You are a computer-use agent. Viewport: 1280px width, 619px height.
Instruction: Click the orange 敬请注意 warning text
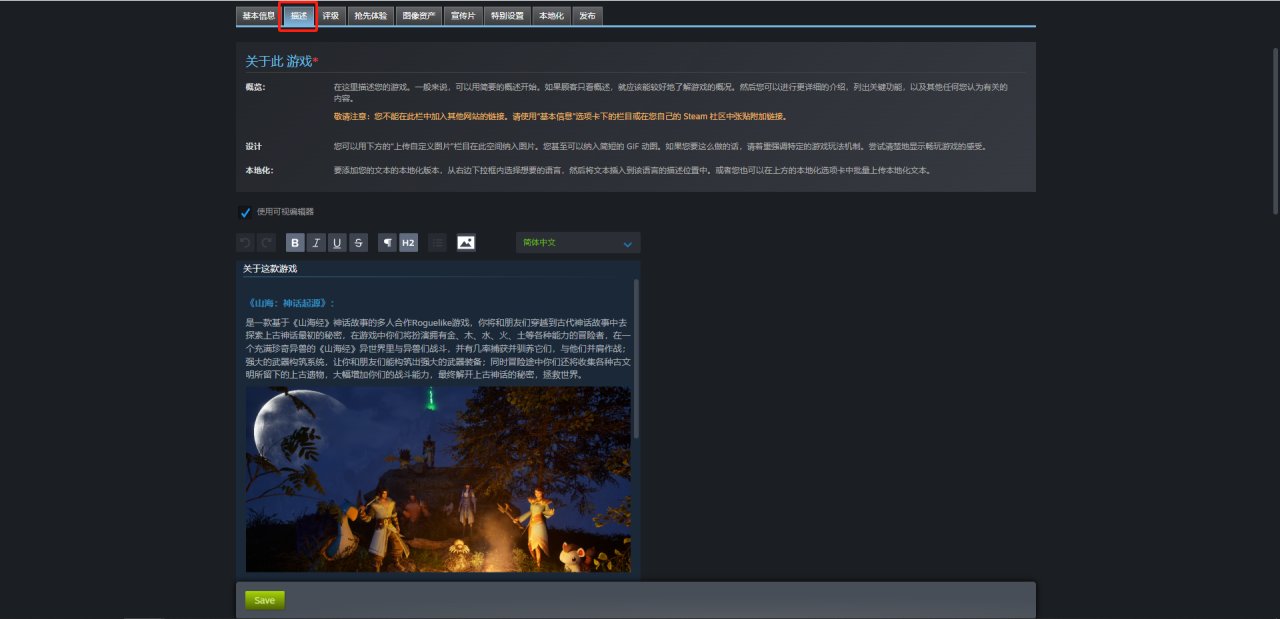tap(560, 117)
